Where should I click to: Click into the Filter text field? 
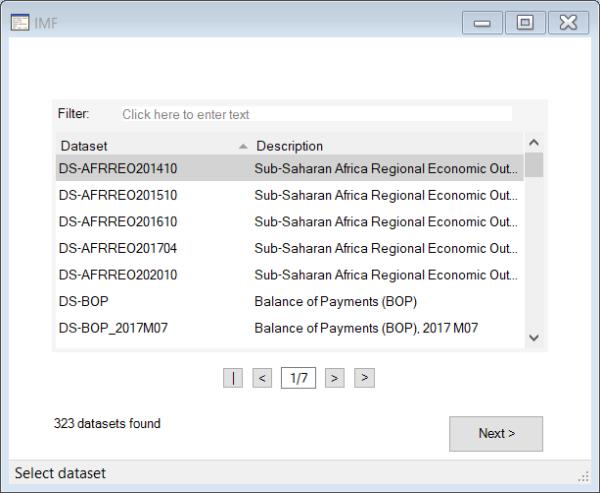click(x=315, y=115)
